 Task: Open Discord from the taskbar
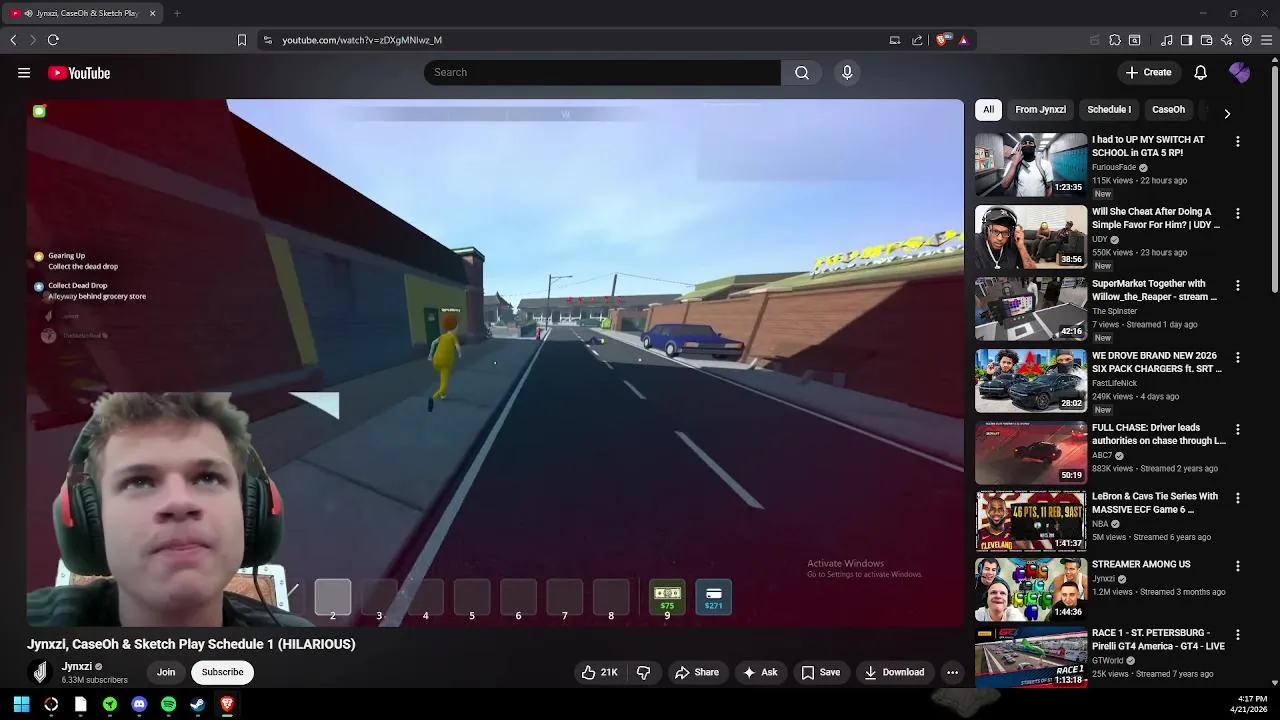[139, 705]
